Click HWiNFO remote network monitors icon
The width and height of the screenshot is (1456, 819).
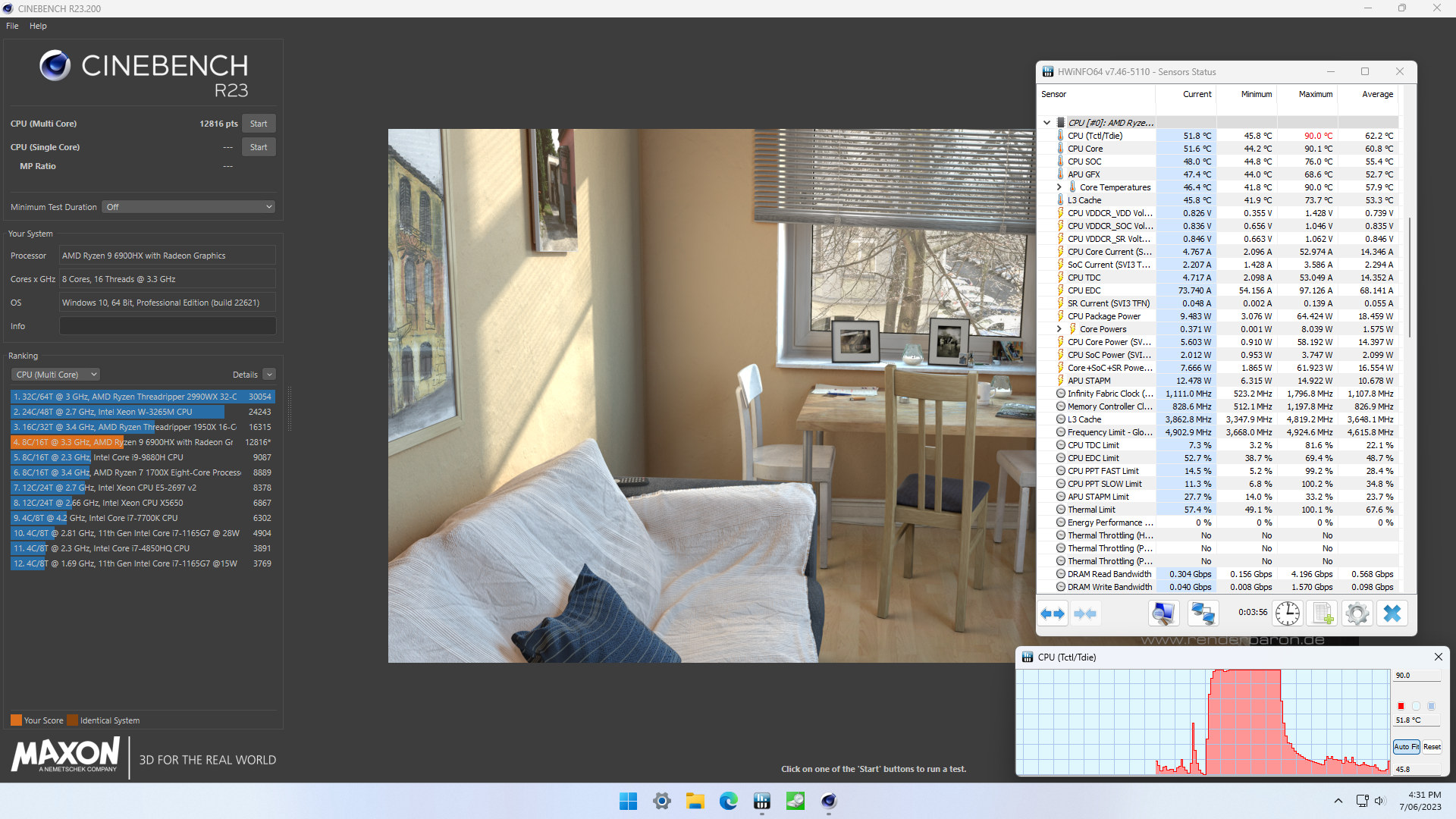pyautogui.click(x=1203, y=613)
